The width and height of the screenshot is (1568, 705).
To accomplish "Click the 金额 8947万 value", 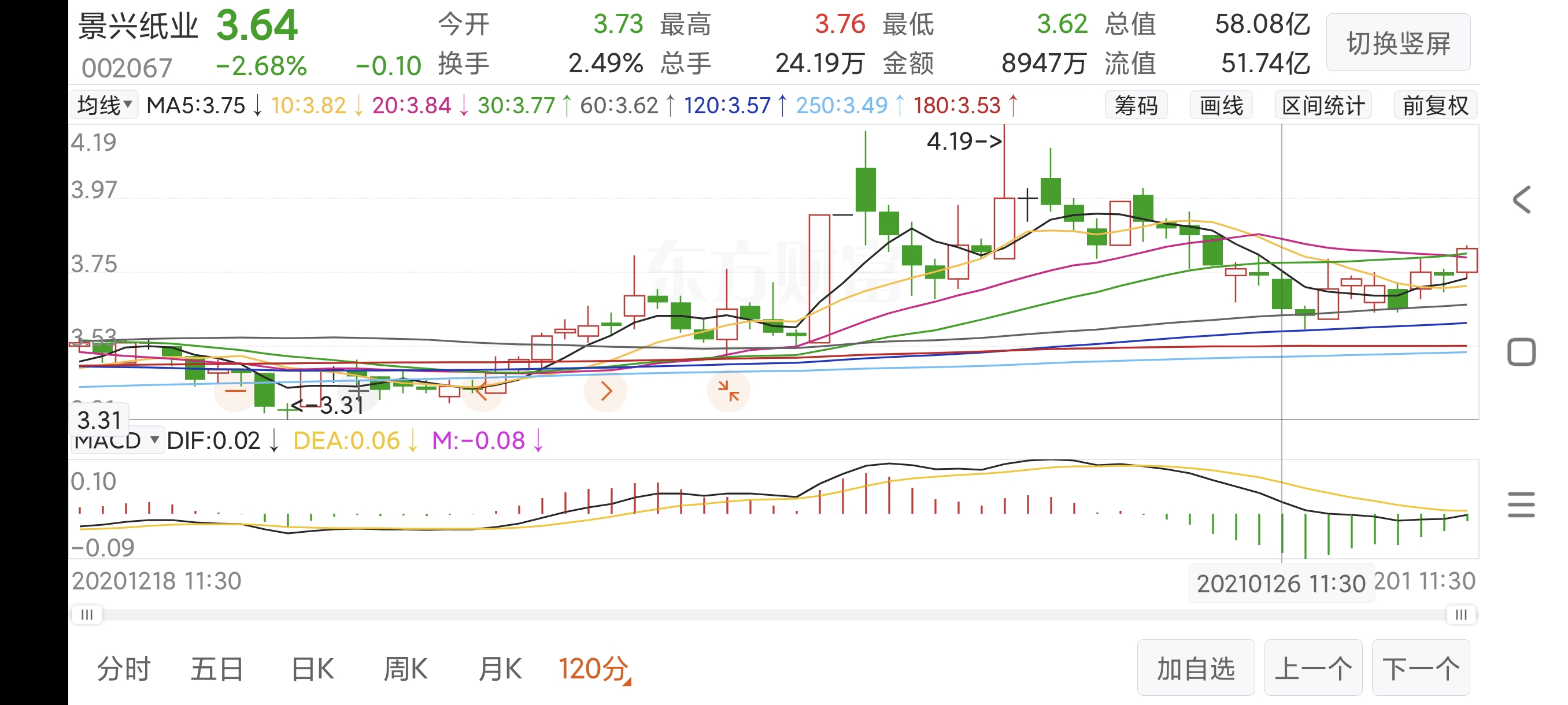I will click(x=1044, y=63).
